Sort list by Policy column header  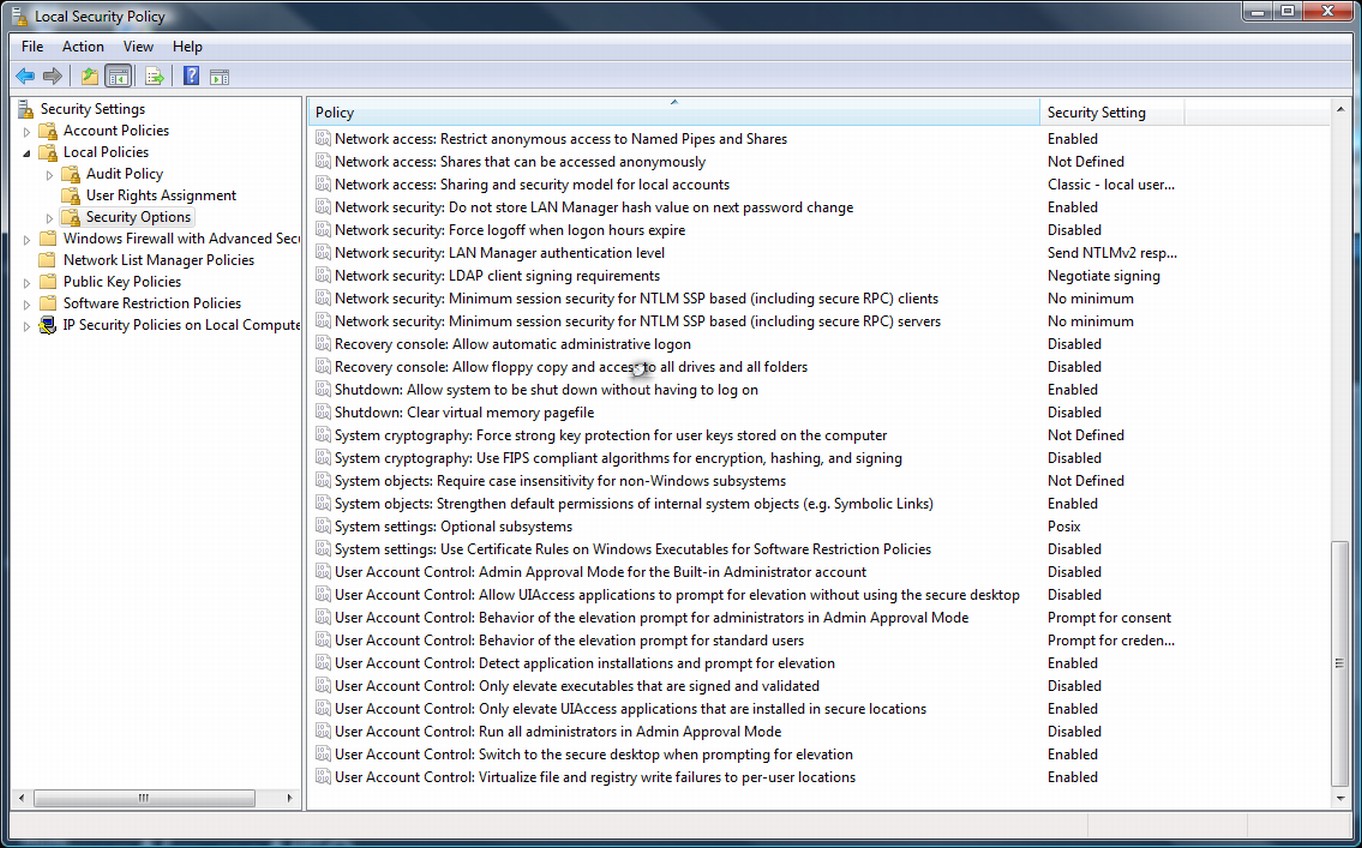pyautogui.click(x=672, y=112)
